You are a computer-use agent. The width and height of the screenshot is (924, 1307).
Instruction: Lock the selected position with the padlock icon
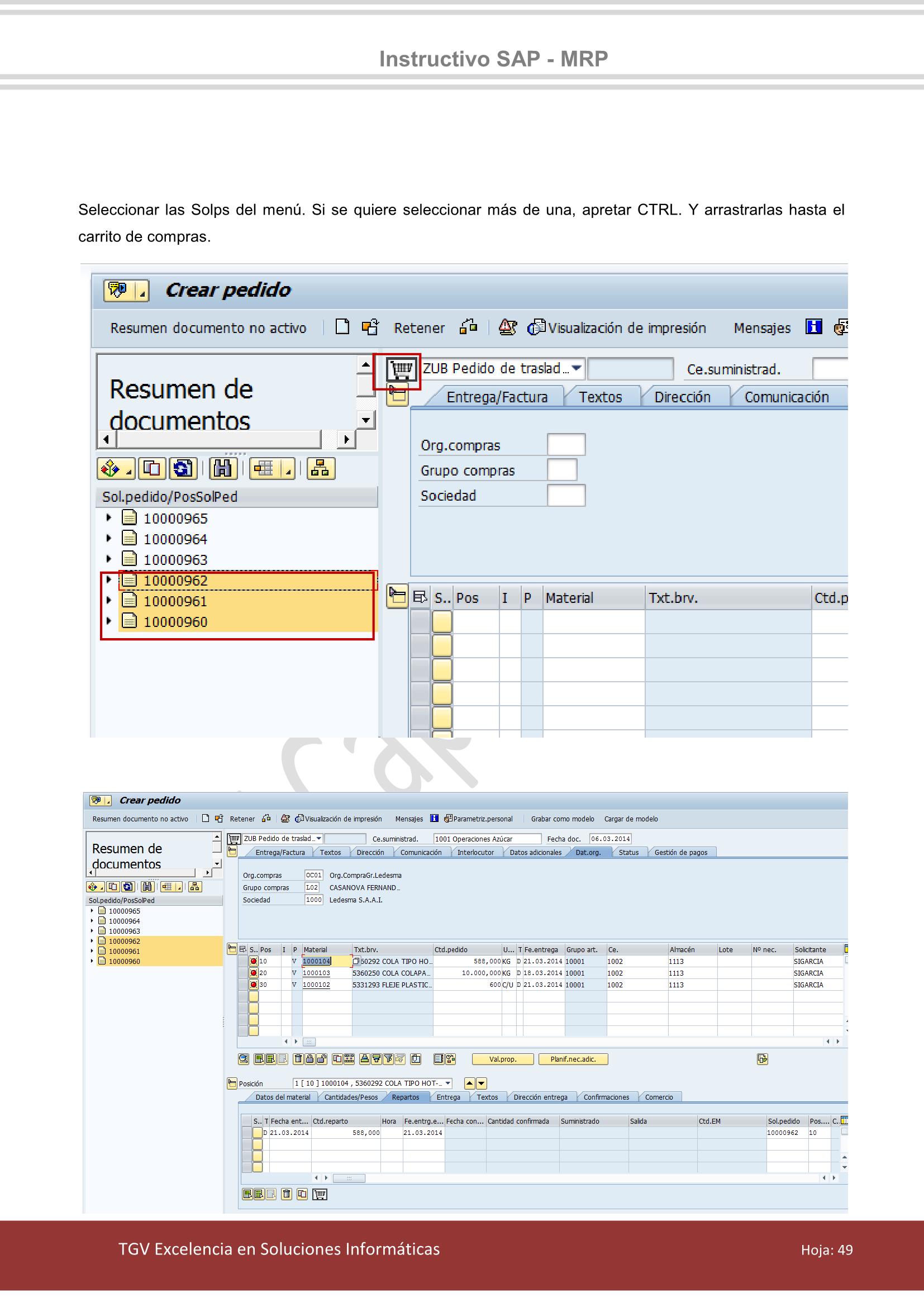311,1059
